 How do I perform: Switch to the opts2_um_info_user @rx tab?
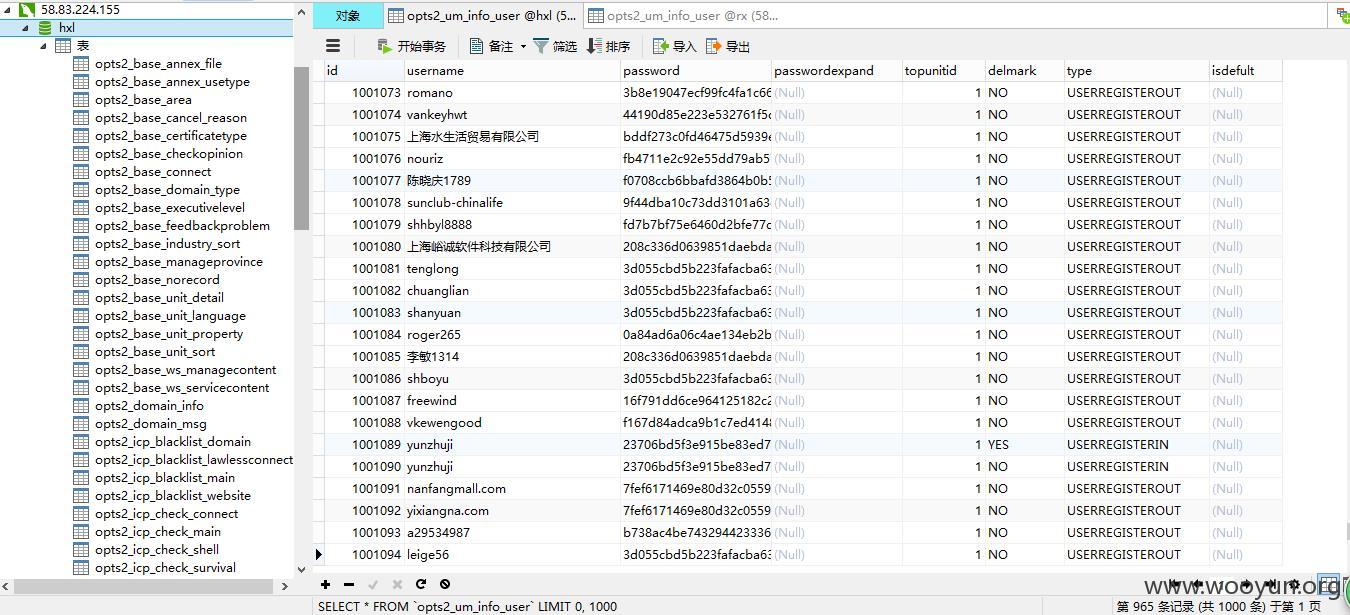[x=683, y=15]
